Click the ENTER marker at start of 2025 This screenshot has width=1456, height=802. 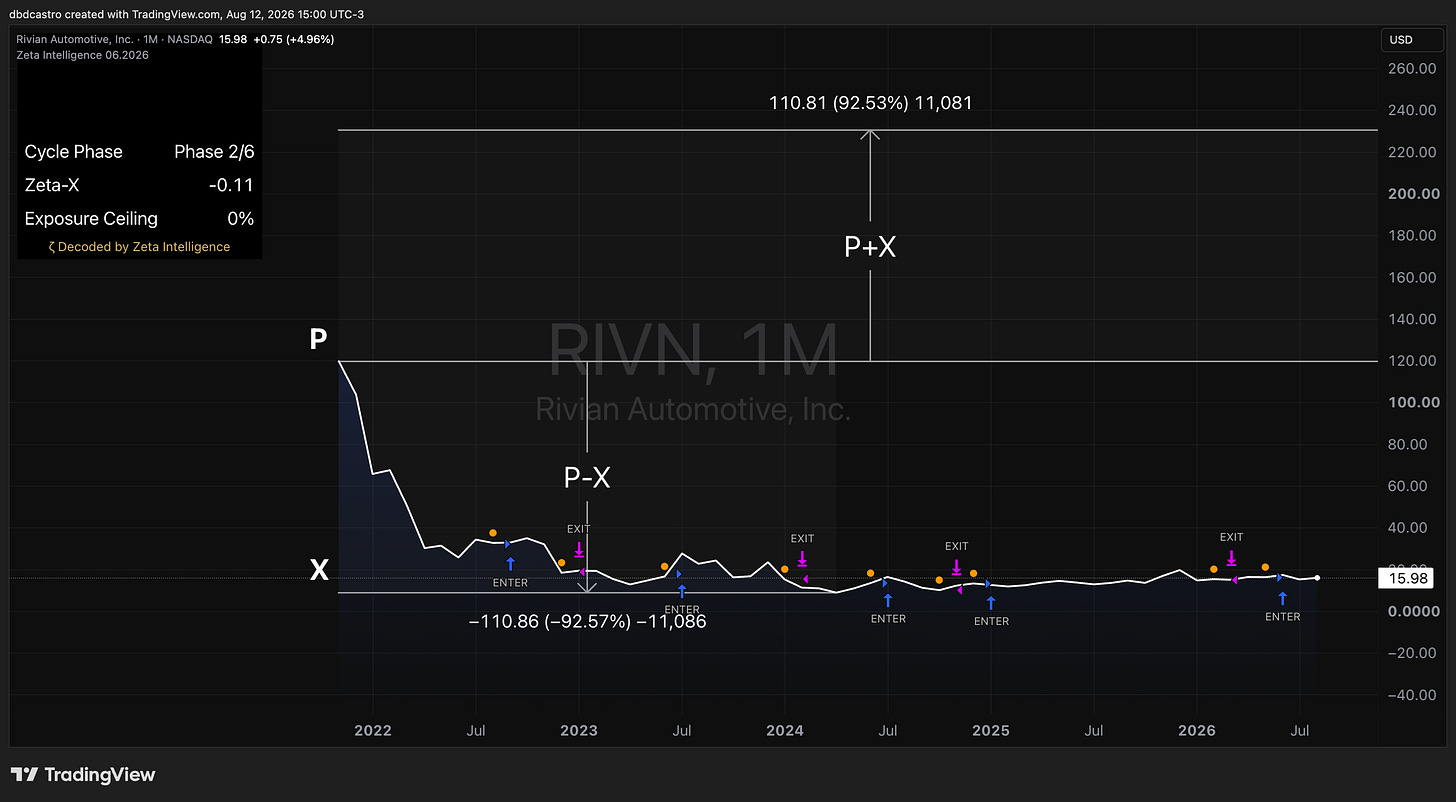coord(991,611)
